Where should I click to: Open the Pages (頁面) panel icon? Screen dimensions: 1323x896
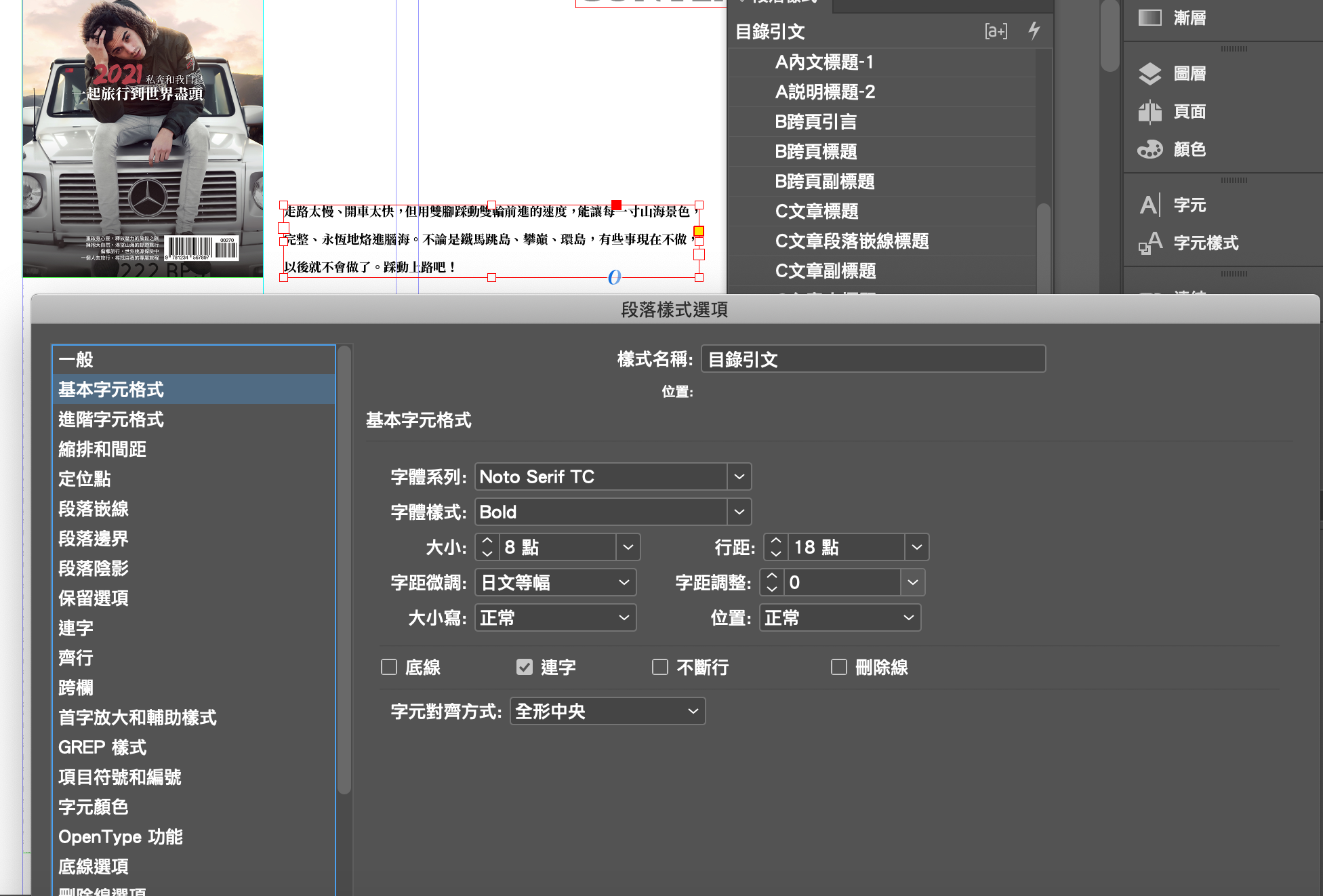pyautogui.click(x=1150, y=111)
